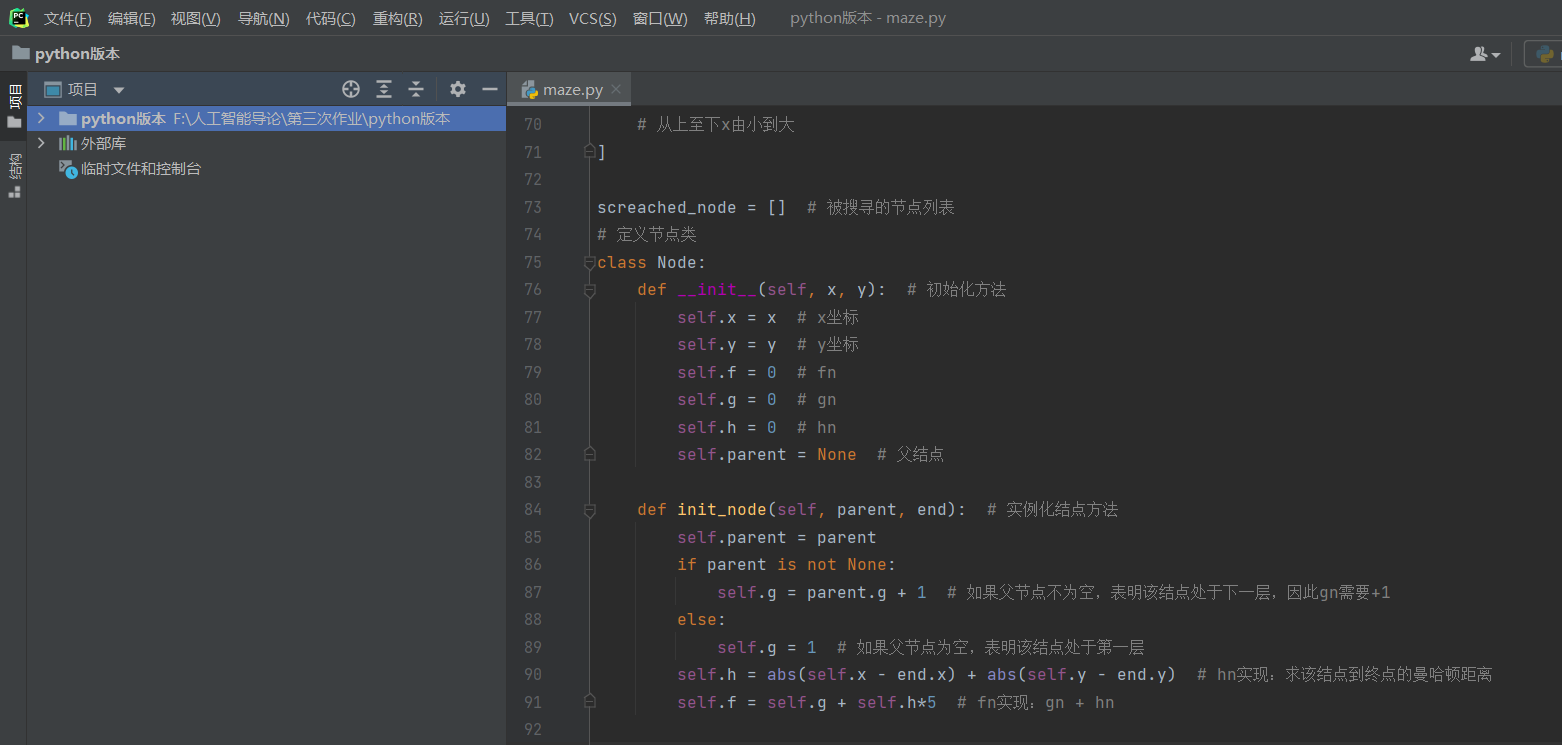Open the 代码(C) menu

coord(330,19)
